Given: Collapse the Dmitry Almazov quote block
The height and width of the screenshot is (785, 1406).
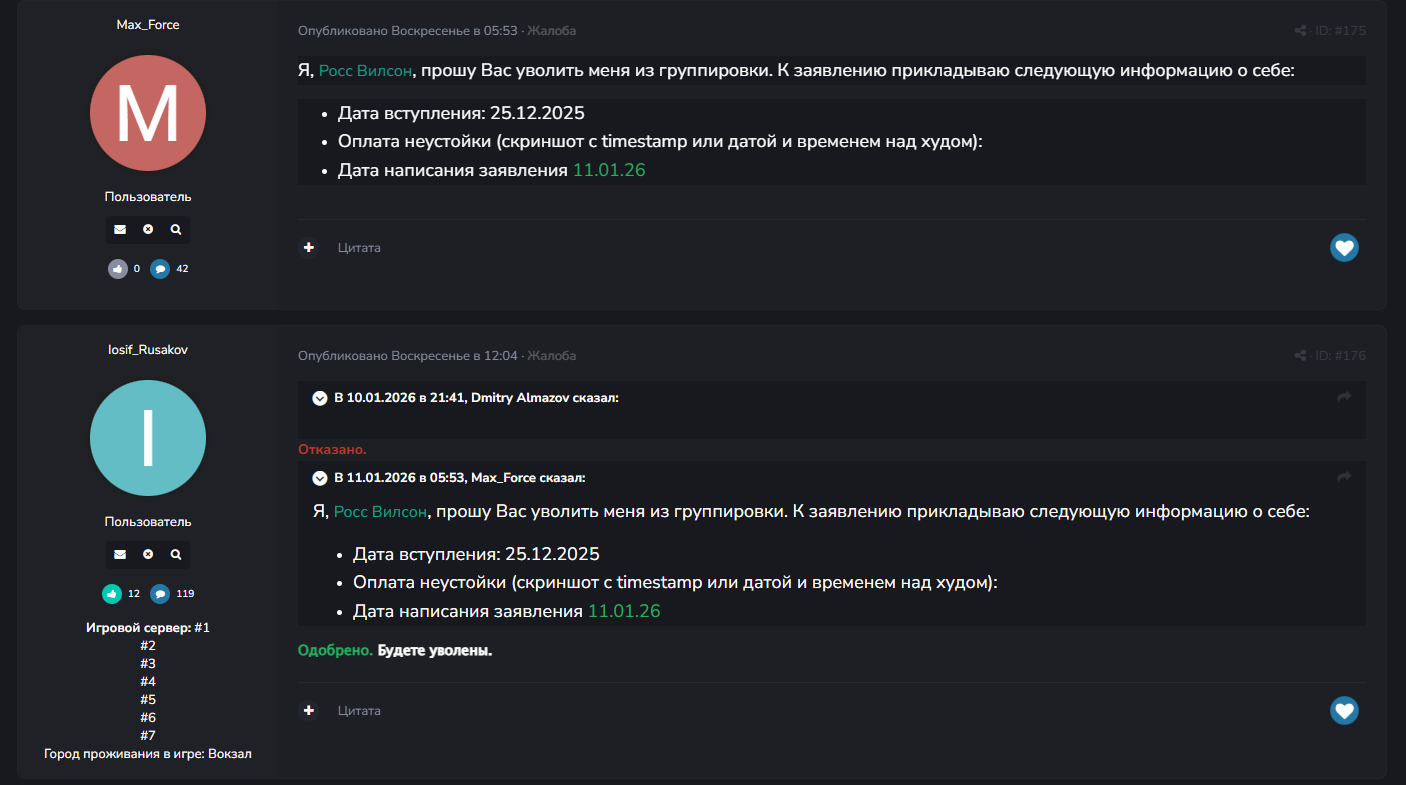Looking at the screenshot, I should click(x=320, y=398).
